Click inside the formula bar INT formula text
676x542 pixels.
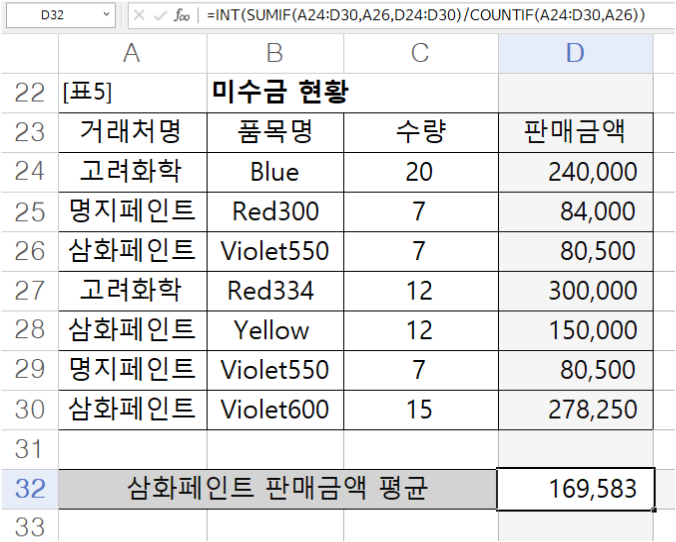pos(420,15)
